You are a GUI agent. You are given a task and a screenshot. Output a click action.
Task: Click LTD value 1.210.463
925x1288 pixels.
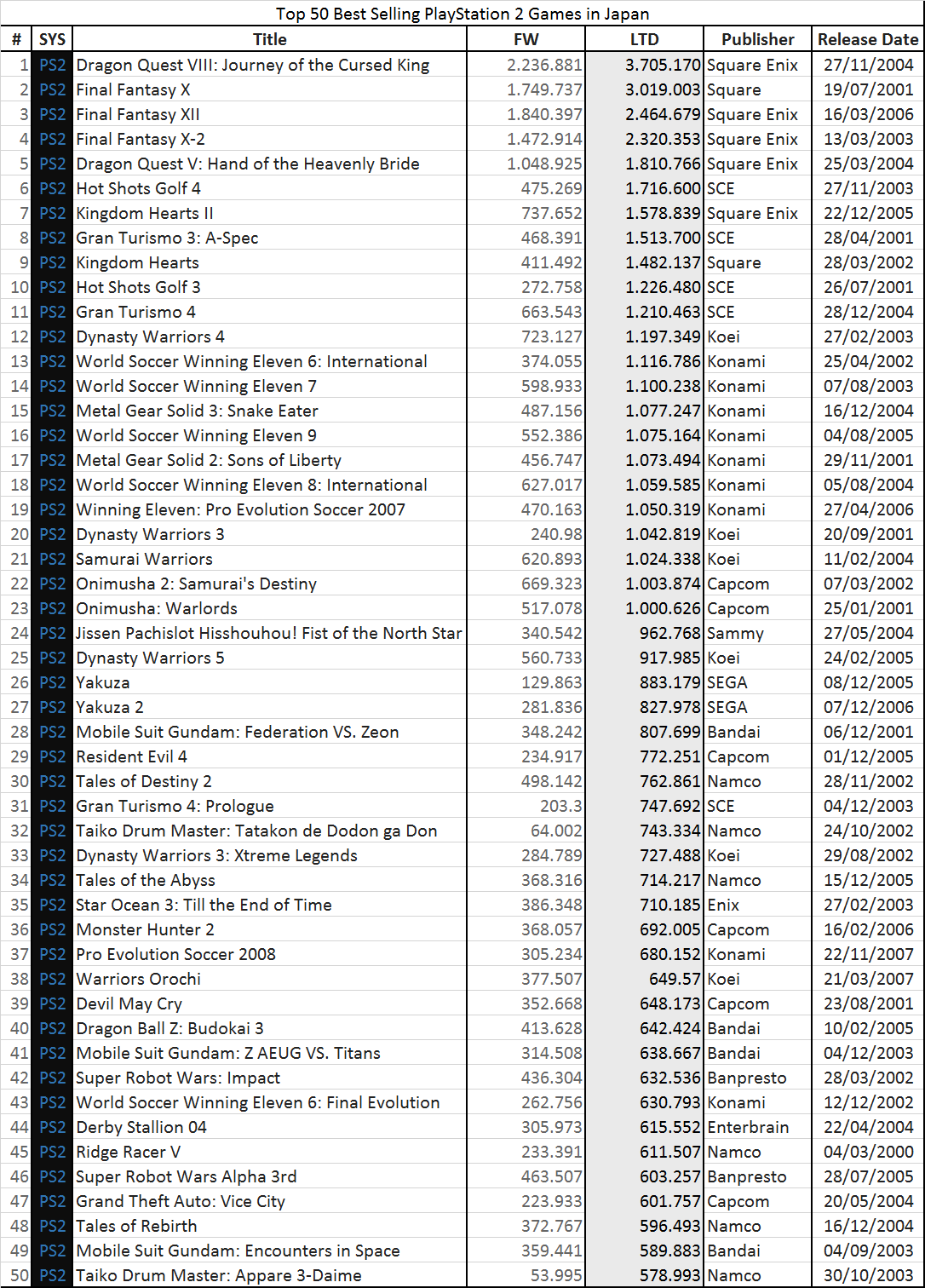663,312
